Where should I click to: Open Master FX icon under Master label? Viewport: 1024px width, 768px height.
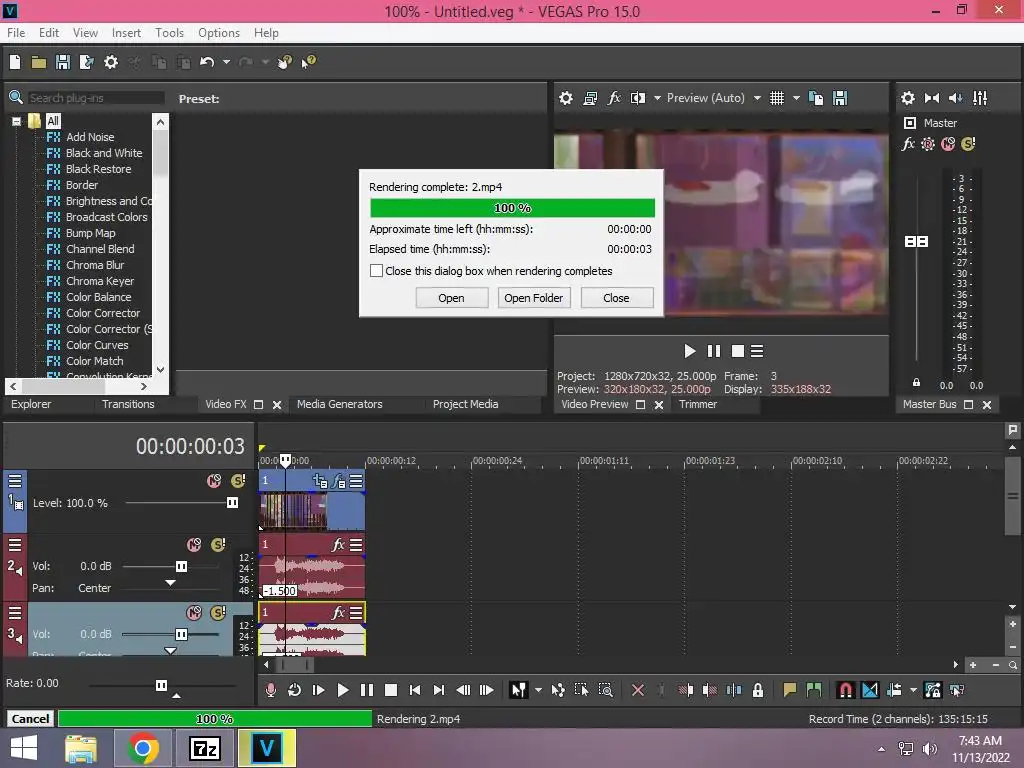908,144
